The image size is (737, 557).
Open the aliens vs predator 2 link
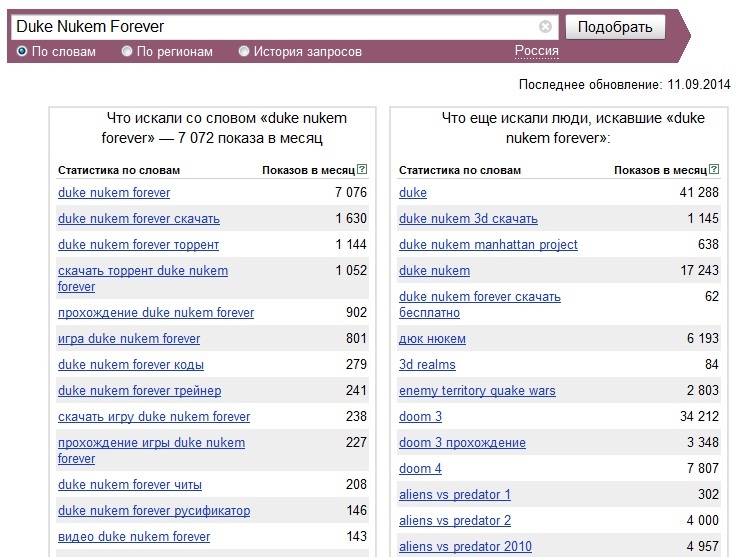(x=455, y=520)
